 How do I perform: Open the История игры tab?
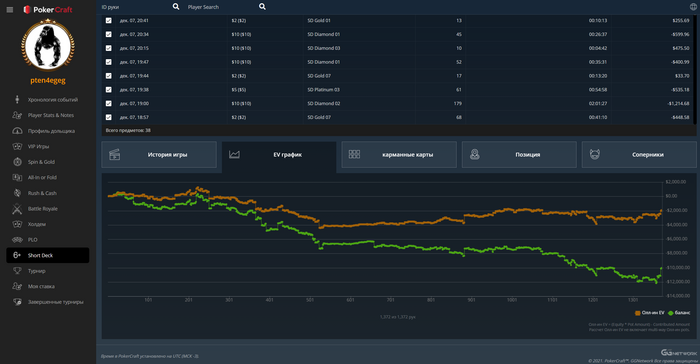click(159, 155)
